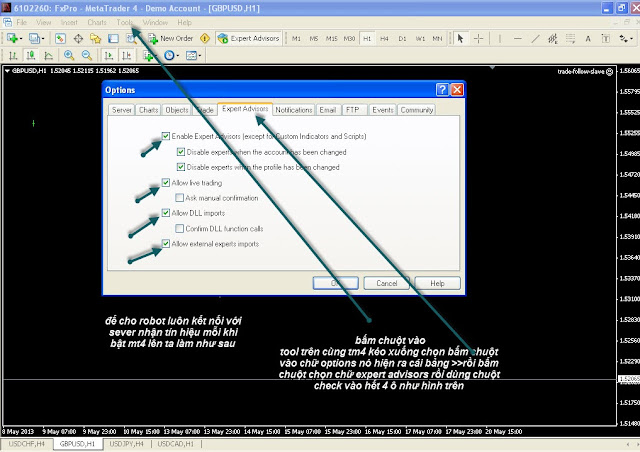Click the New Order toolbar button
This screenshot has width=640, height=452.
(171, 38)
